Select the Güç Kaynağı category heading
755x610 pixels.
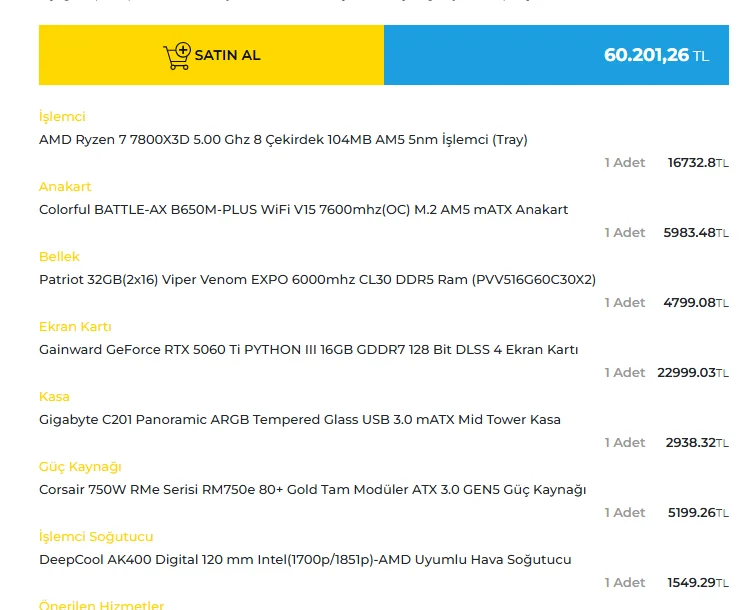pos(80,467)
